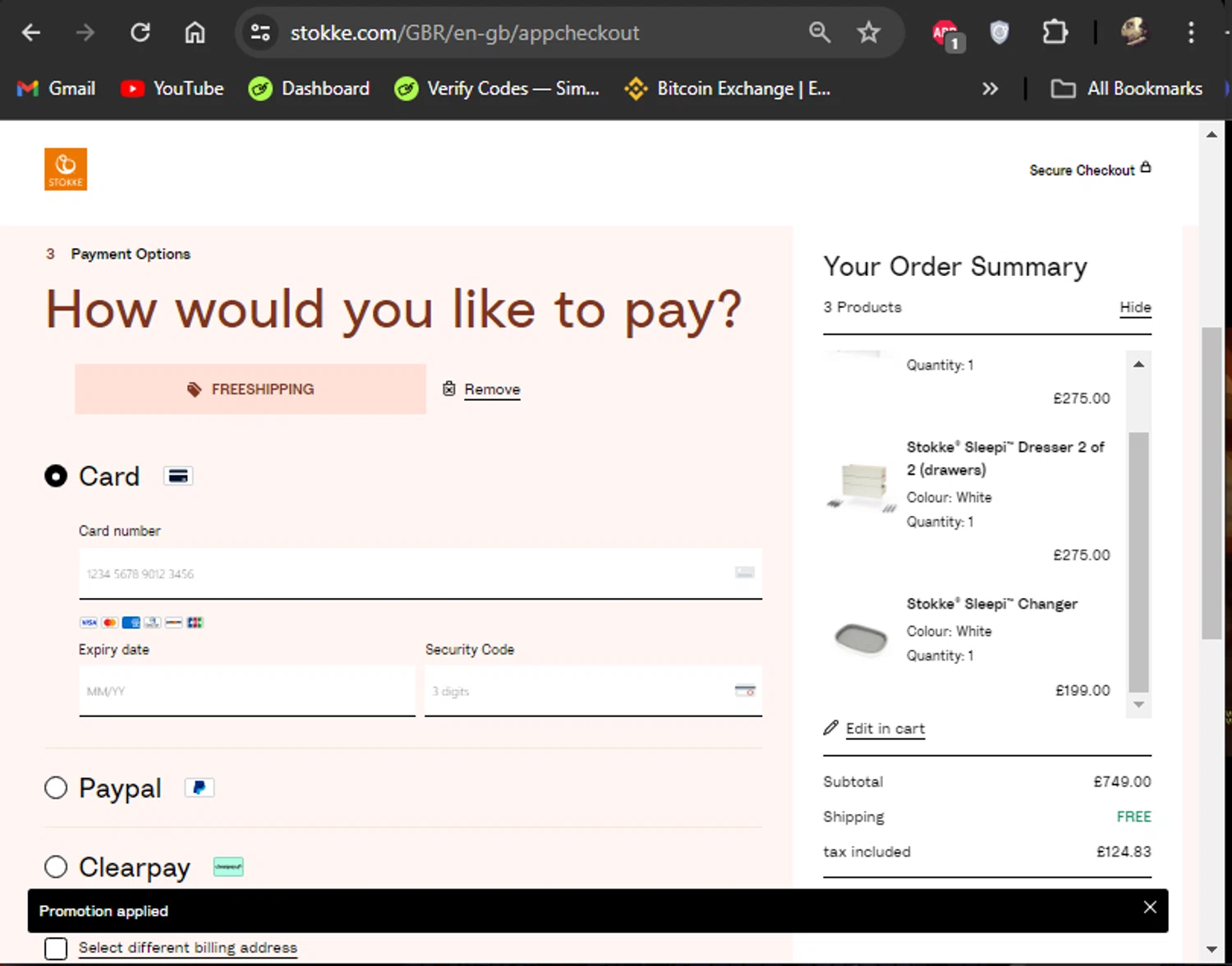The width and height of the screenshot is (1232, 966).
Task: Click the credit card icon beside Card
Action: click(178, 476)
